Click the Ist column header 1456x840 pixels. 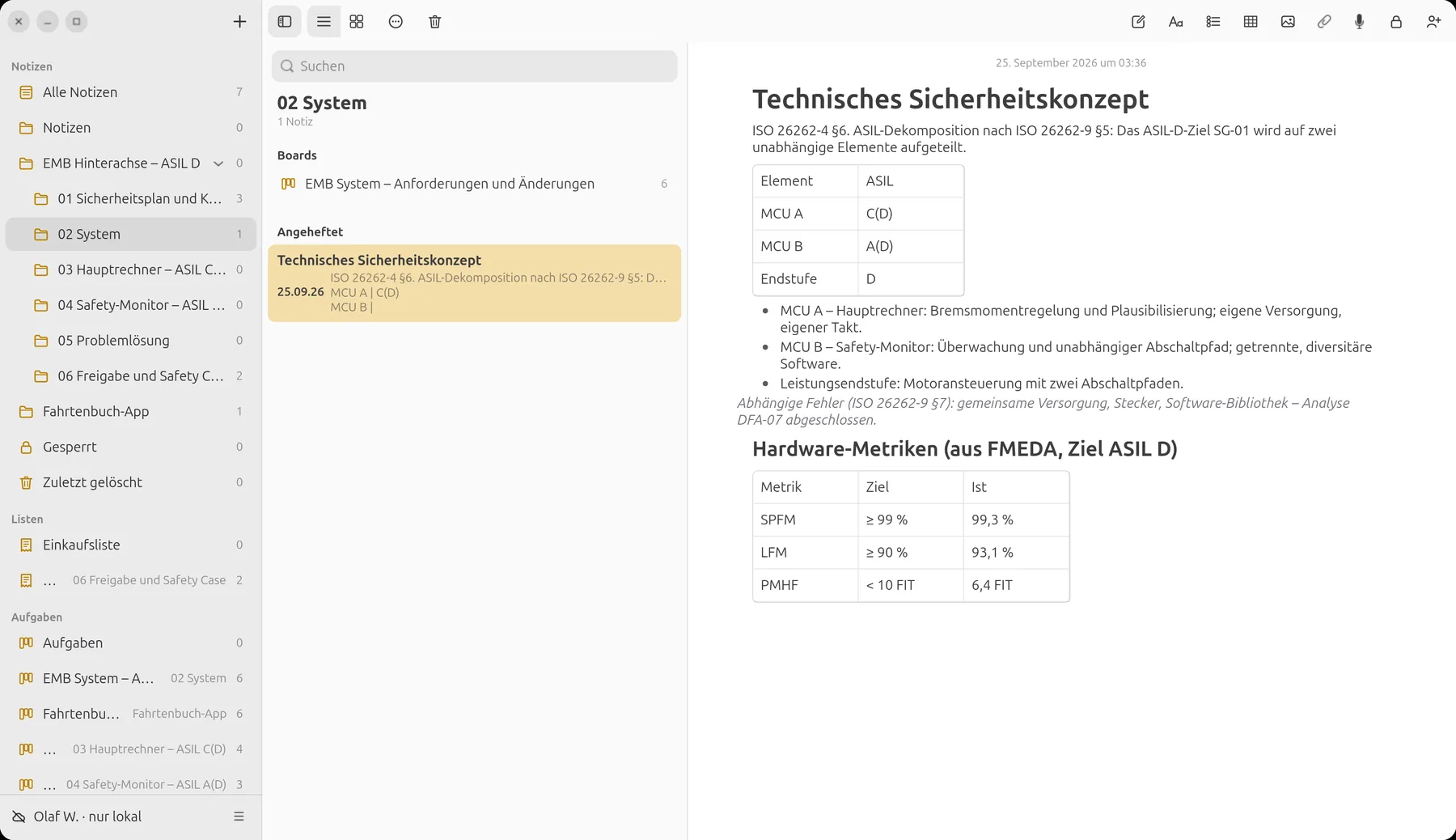(1016, 487)
